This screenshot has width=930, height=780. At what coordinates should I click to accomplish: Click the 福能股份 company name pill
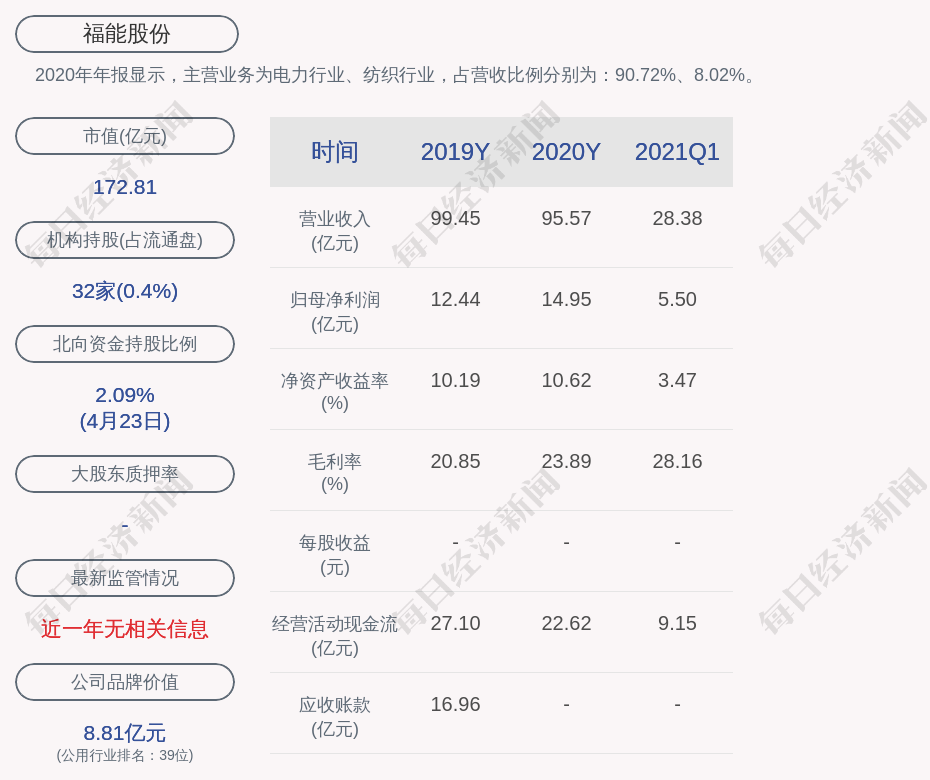coord(127,34)
